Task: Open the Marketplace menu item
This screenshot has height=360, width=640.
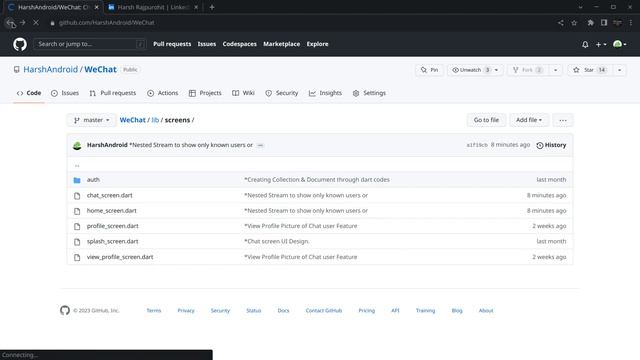Action: (281, 44)
